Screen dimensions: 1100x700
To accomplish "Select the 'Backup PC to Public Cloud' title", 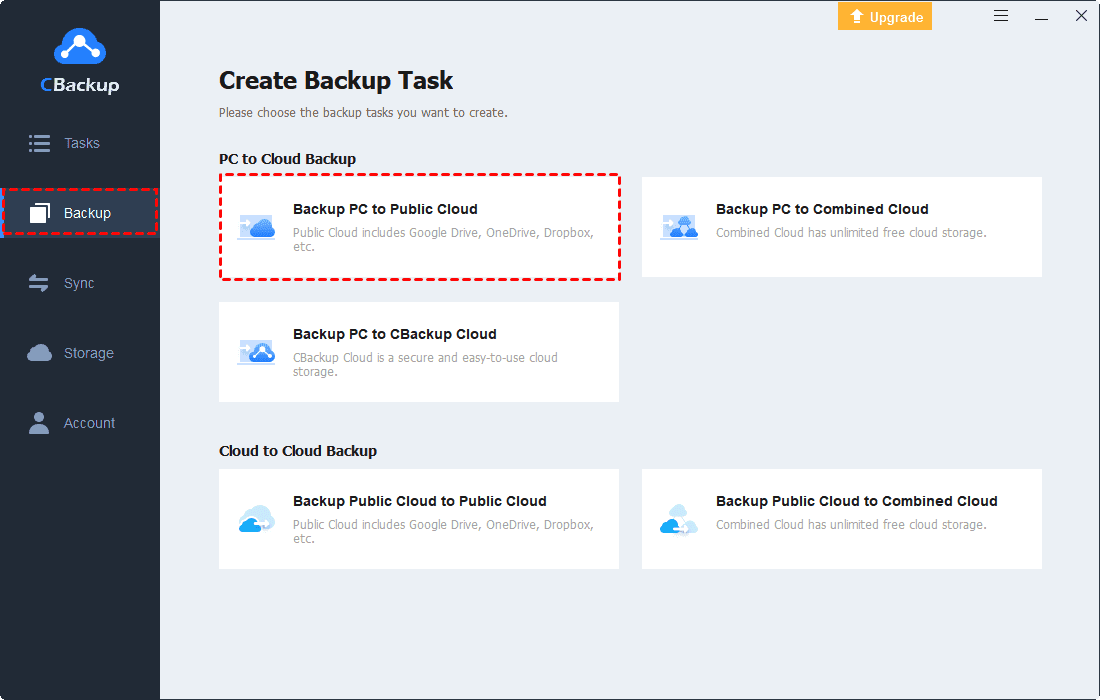I will click(385, 209).
